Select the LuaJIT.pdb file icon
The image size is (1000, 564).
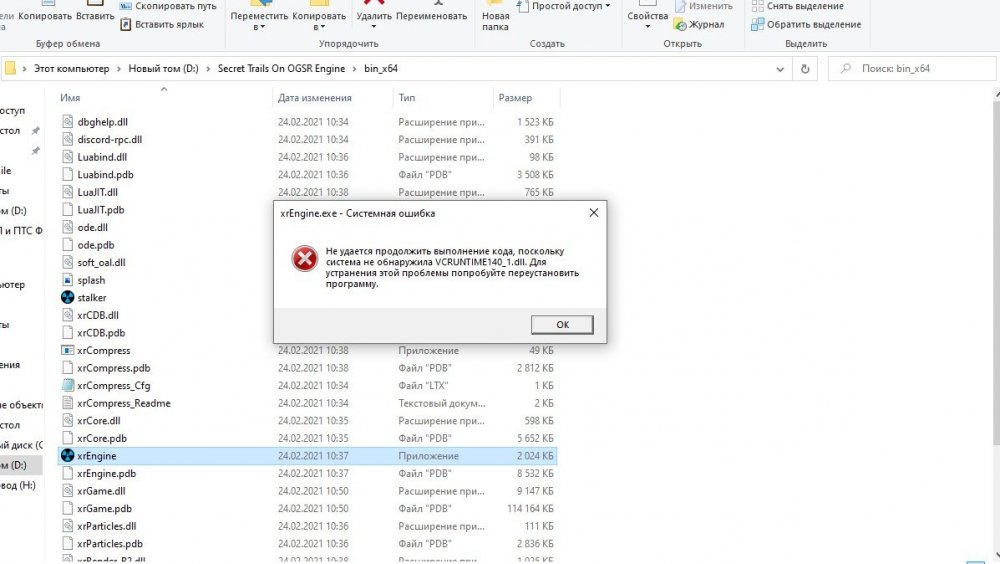pos(68,209)
